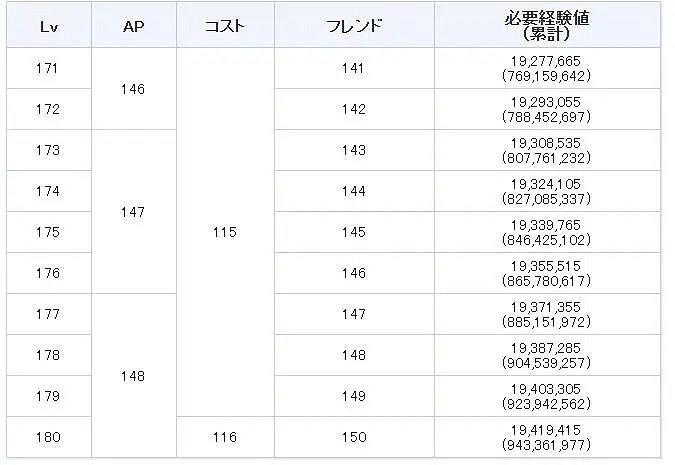
Task: Select the friend value 141 cell
Action: (353, 68)
